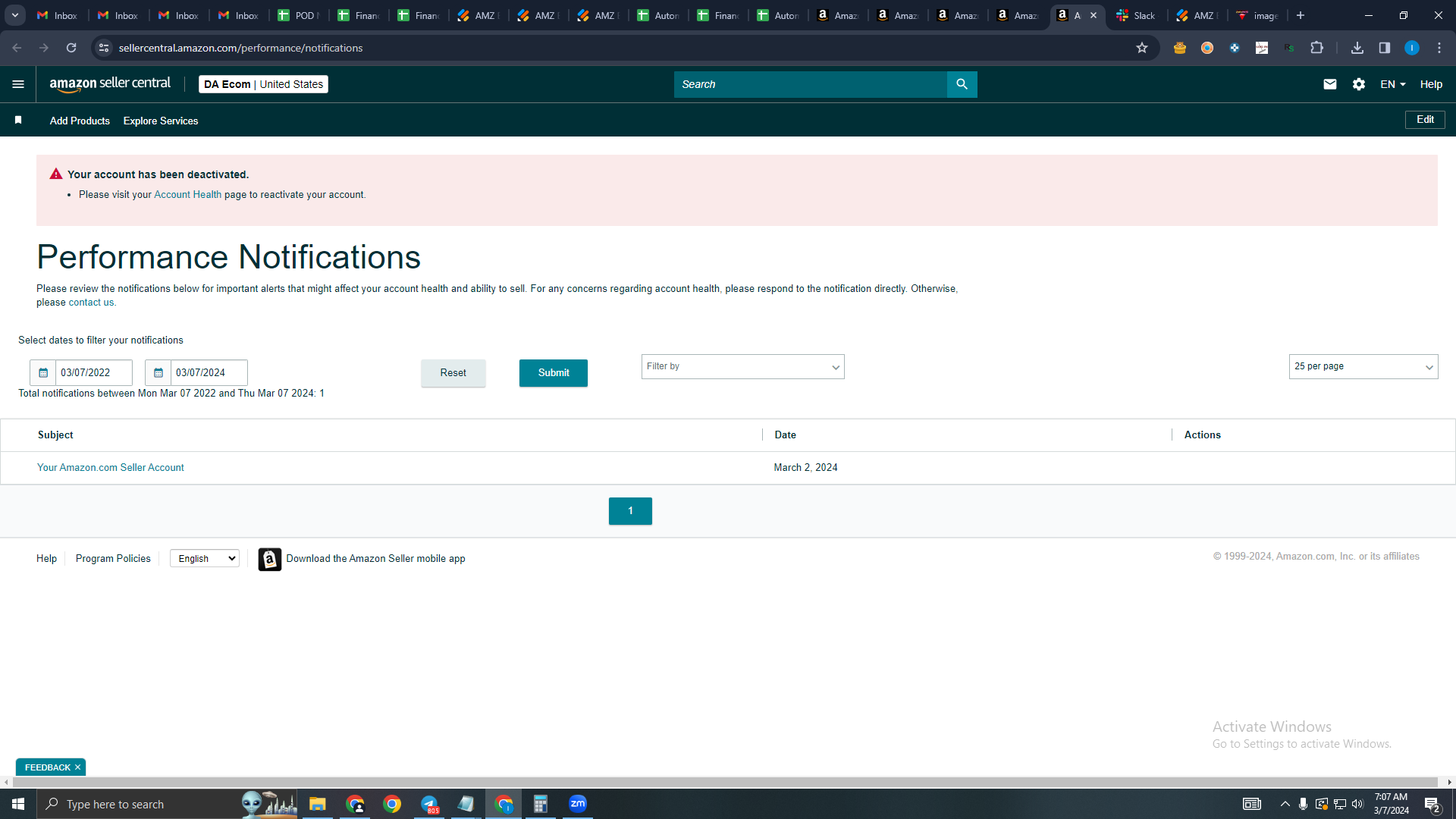Open the Account Health link
This screenshot has width=1456, height=819.
pyautogui.click(x=188, y=195)
